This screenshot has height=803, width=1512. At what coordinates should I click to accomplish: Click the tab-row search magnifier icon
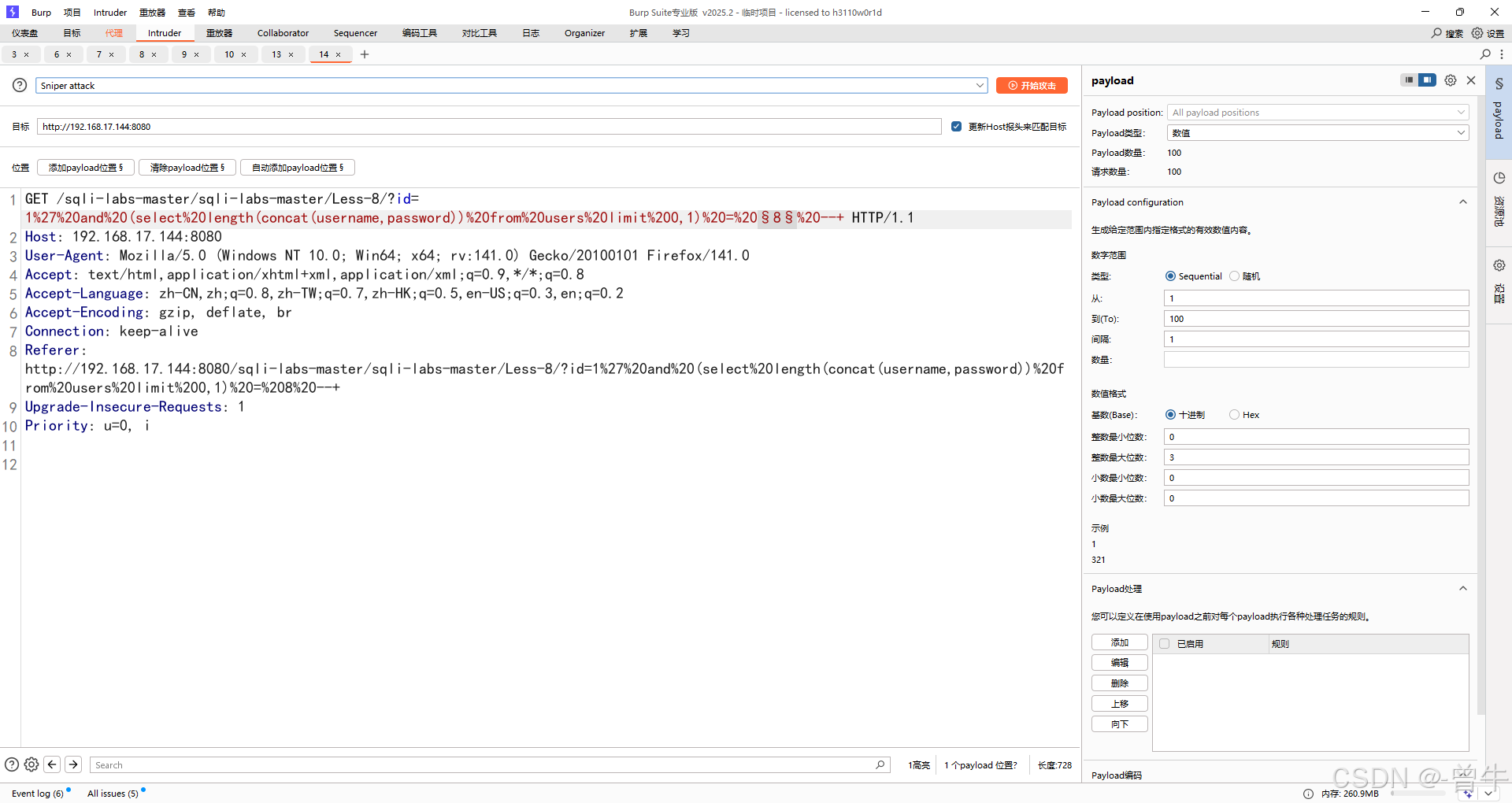1485,54
